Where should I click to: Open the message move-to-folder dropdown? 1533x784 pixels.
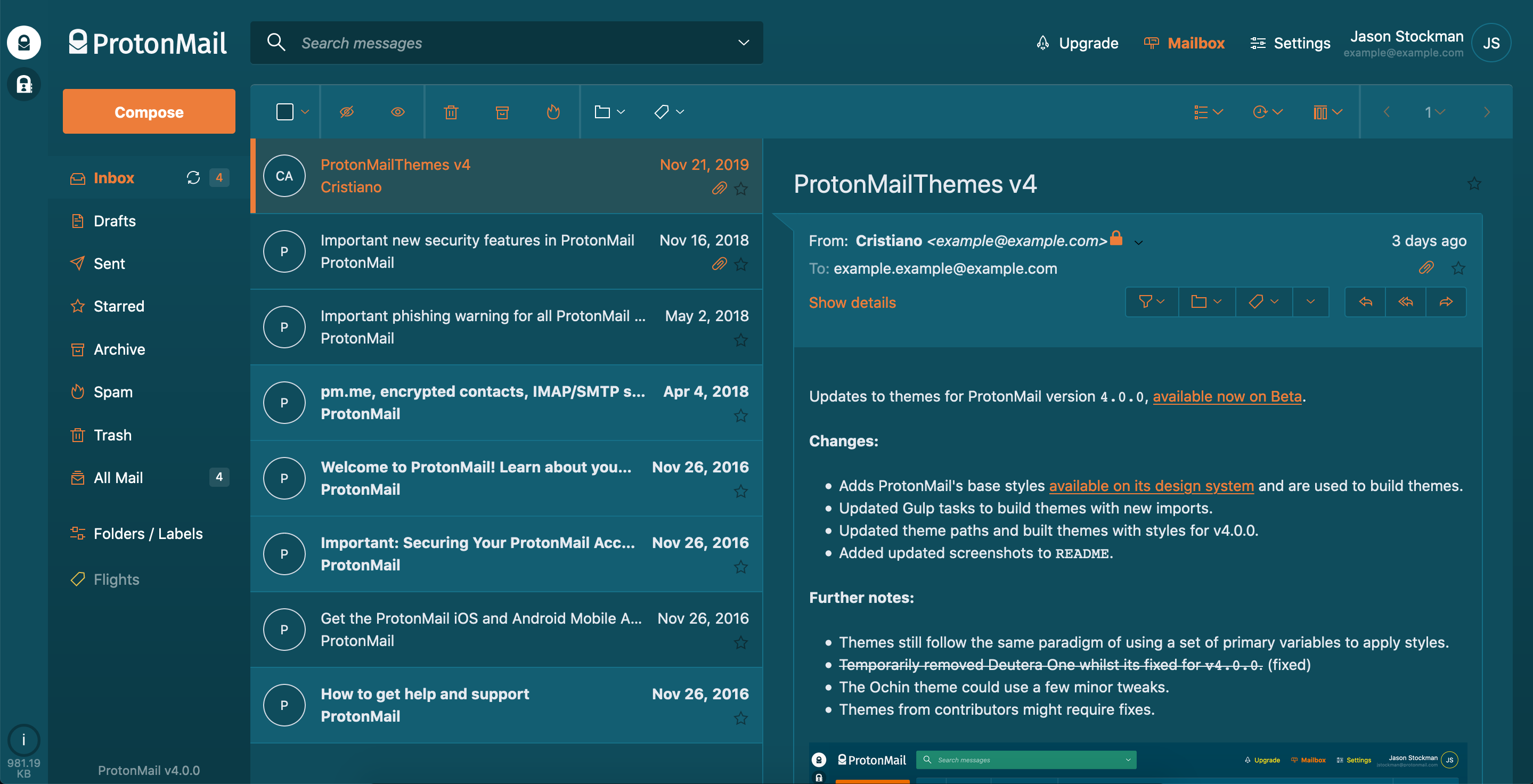tap(1206, 302)
